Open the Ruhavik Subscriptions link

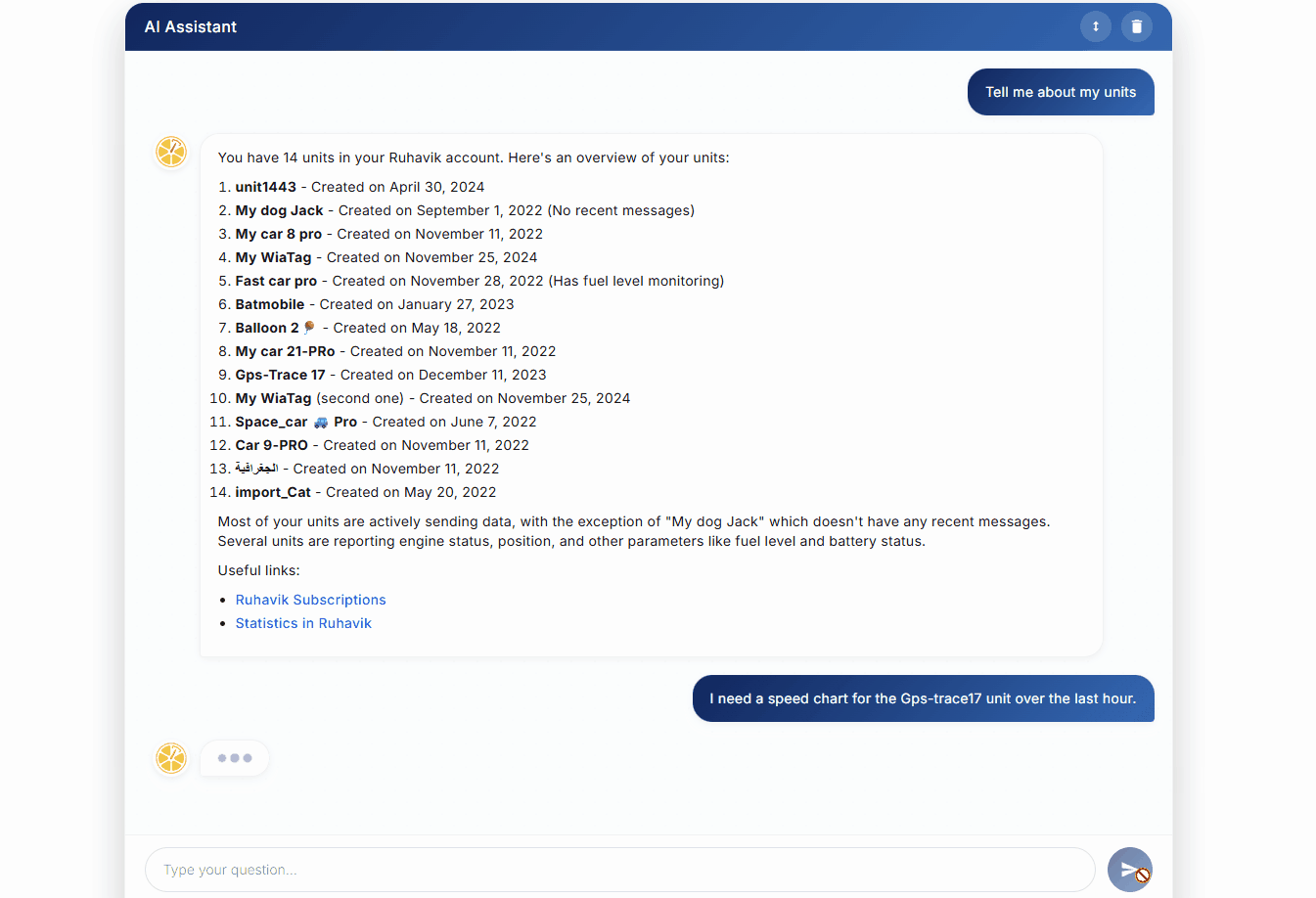point(310,600)
